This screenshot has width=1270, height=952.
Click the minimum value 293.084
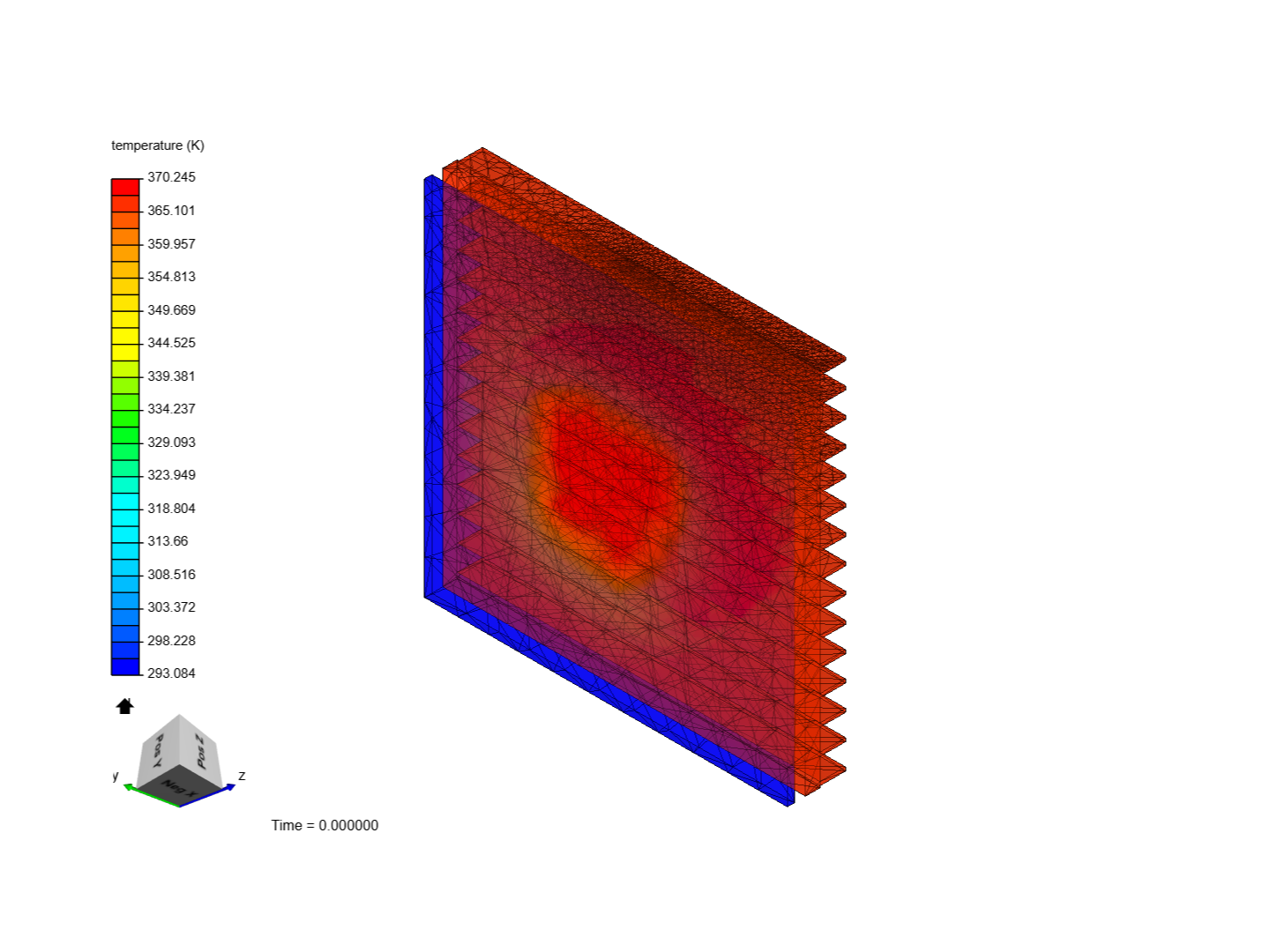click(171, 673)
